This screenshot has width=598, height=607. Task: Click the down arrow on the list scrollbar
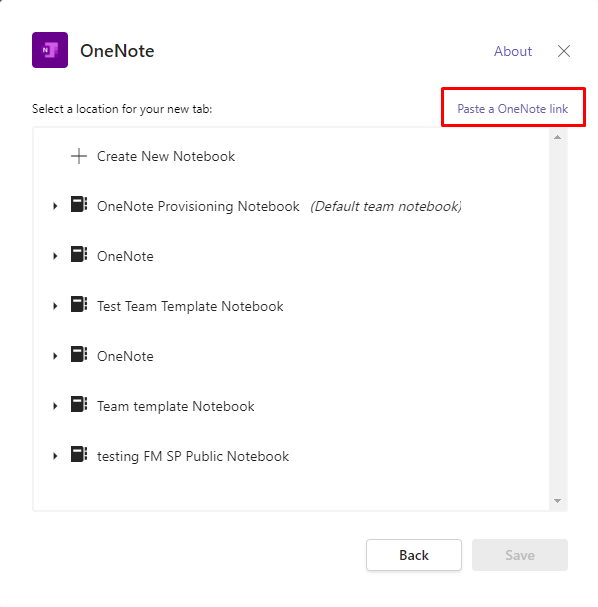[557, 501]
